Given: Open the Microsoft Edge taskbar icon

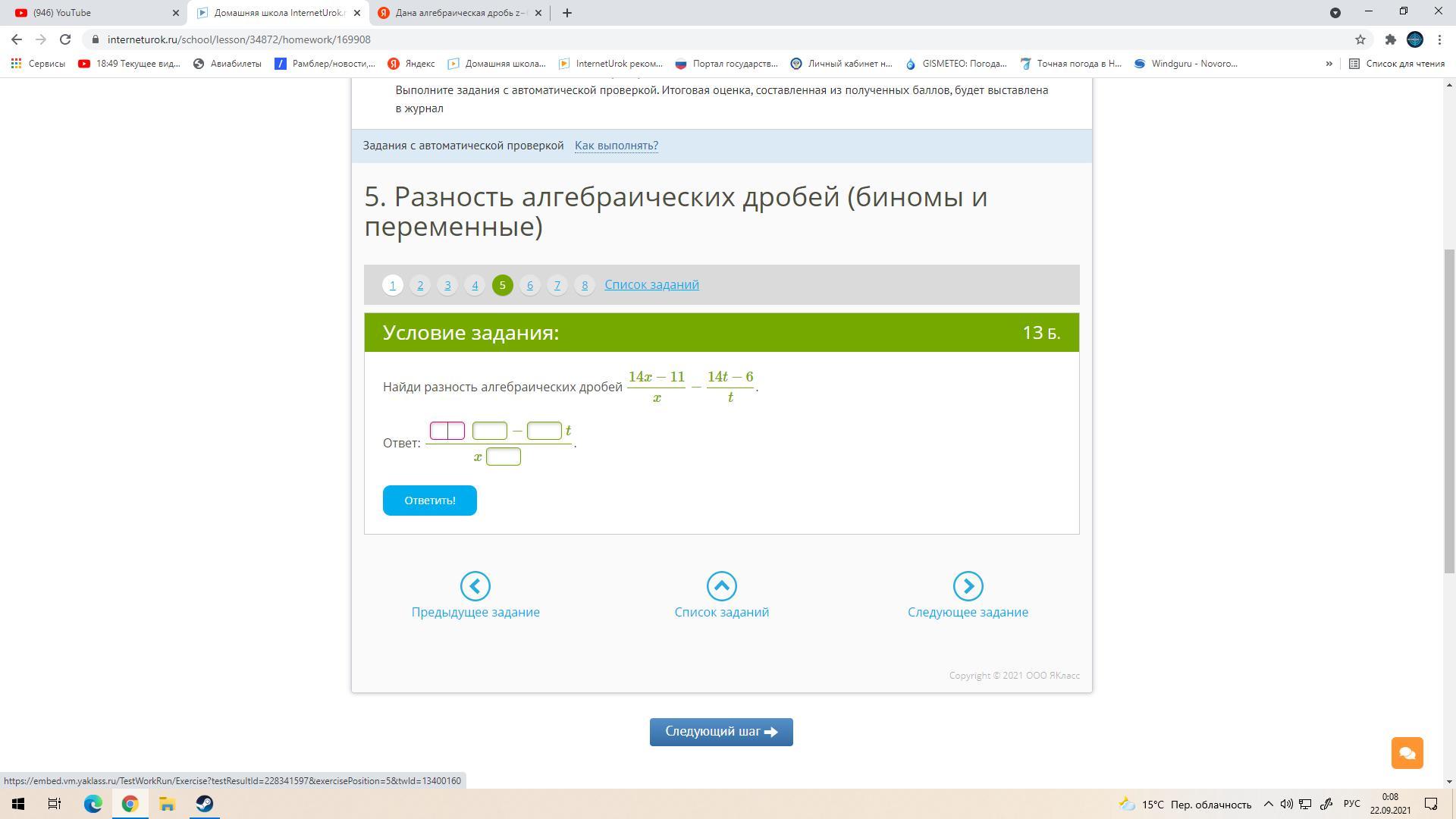Looking at the screenshot, I should pyautogui.click(x=93, y=804).
